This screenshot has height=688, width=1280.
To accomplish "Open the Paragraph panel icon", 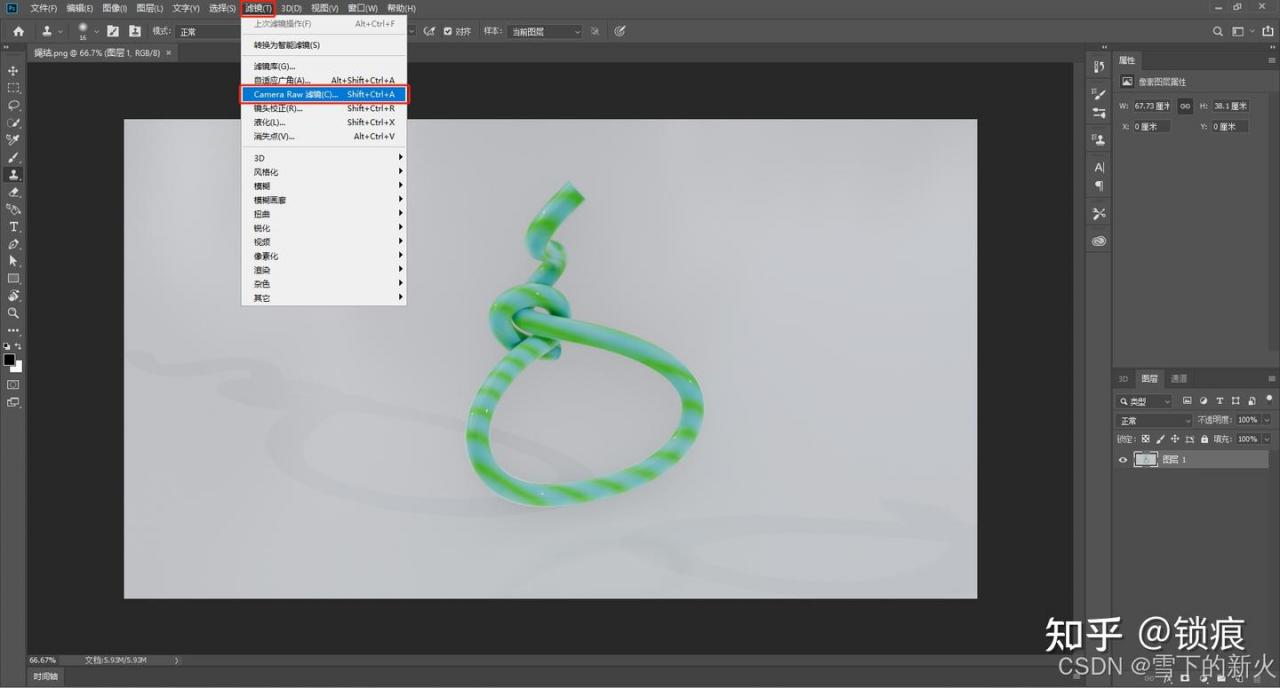I will (1099, 186).
